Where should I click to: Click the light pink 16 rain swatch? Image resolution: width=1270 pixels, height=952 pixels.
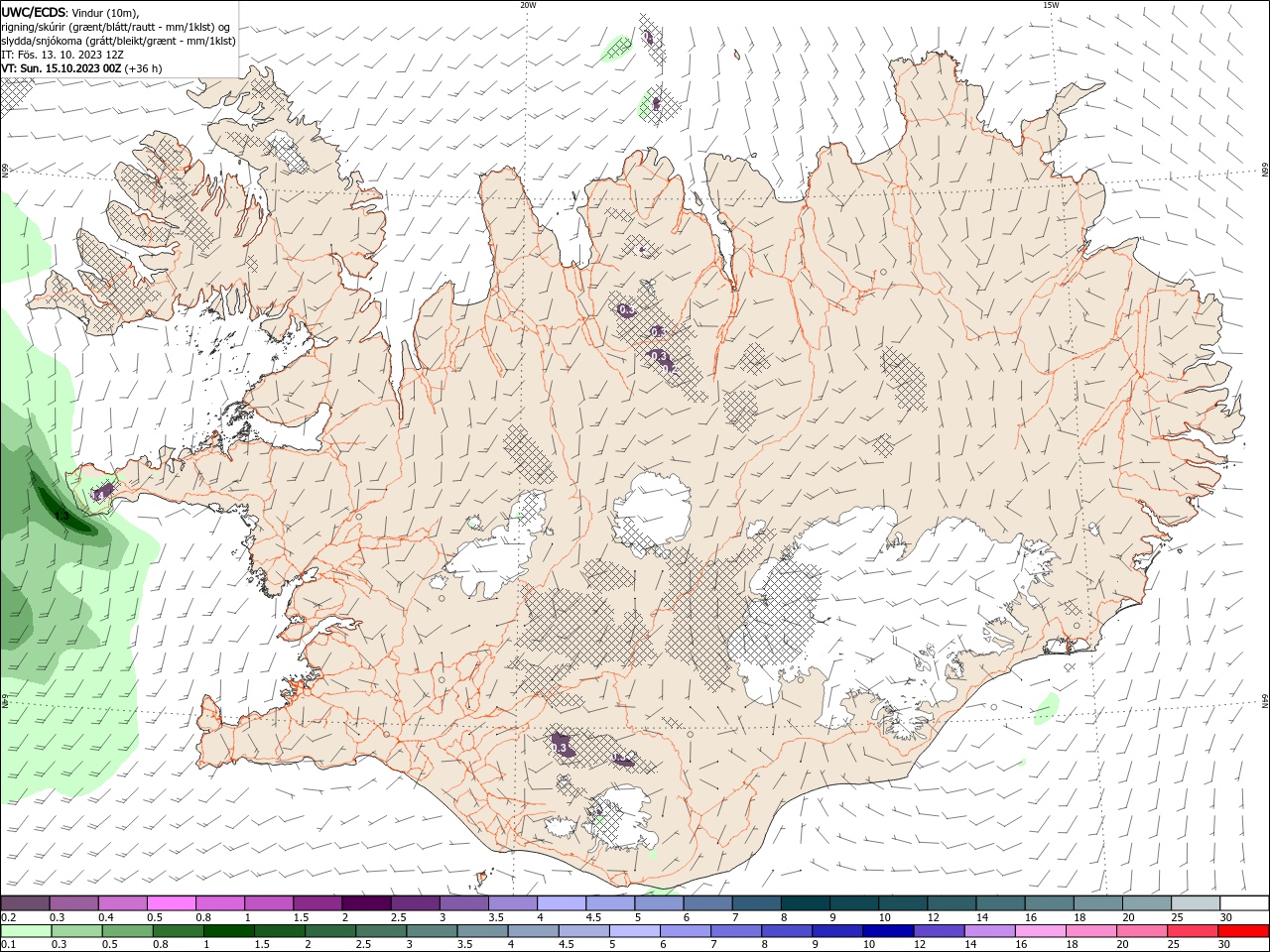1039,931
